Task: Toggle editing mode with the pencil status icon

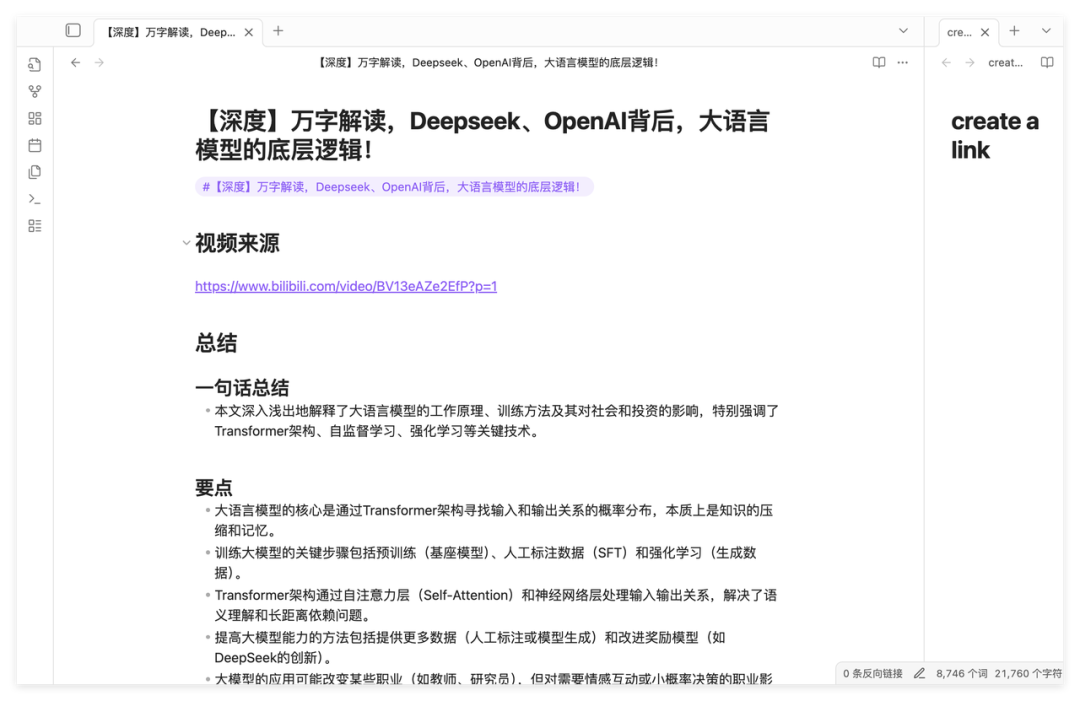Action: pyautogui.click(x=920, y=673)
